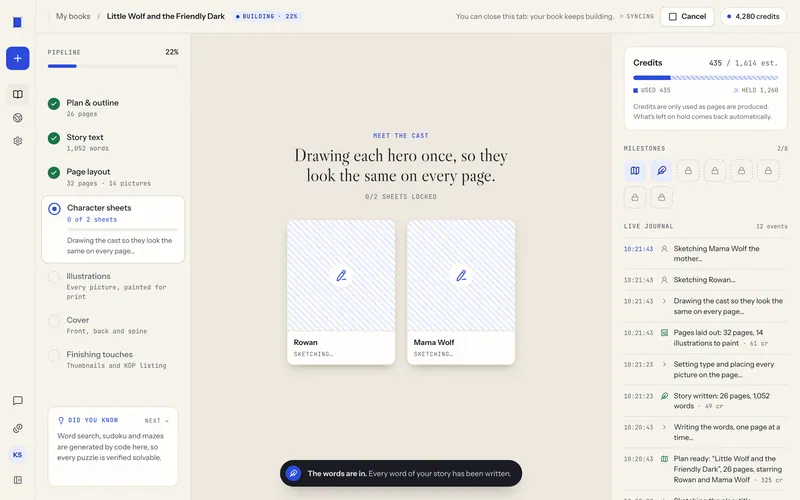Select the Finishing touches step circle
This screenshot has height=500, width=800.
click(x=54, y=355)
